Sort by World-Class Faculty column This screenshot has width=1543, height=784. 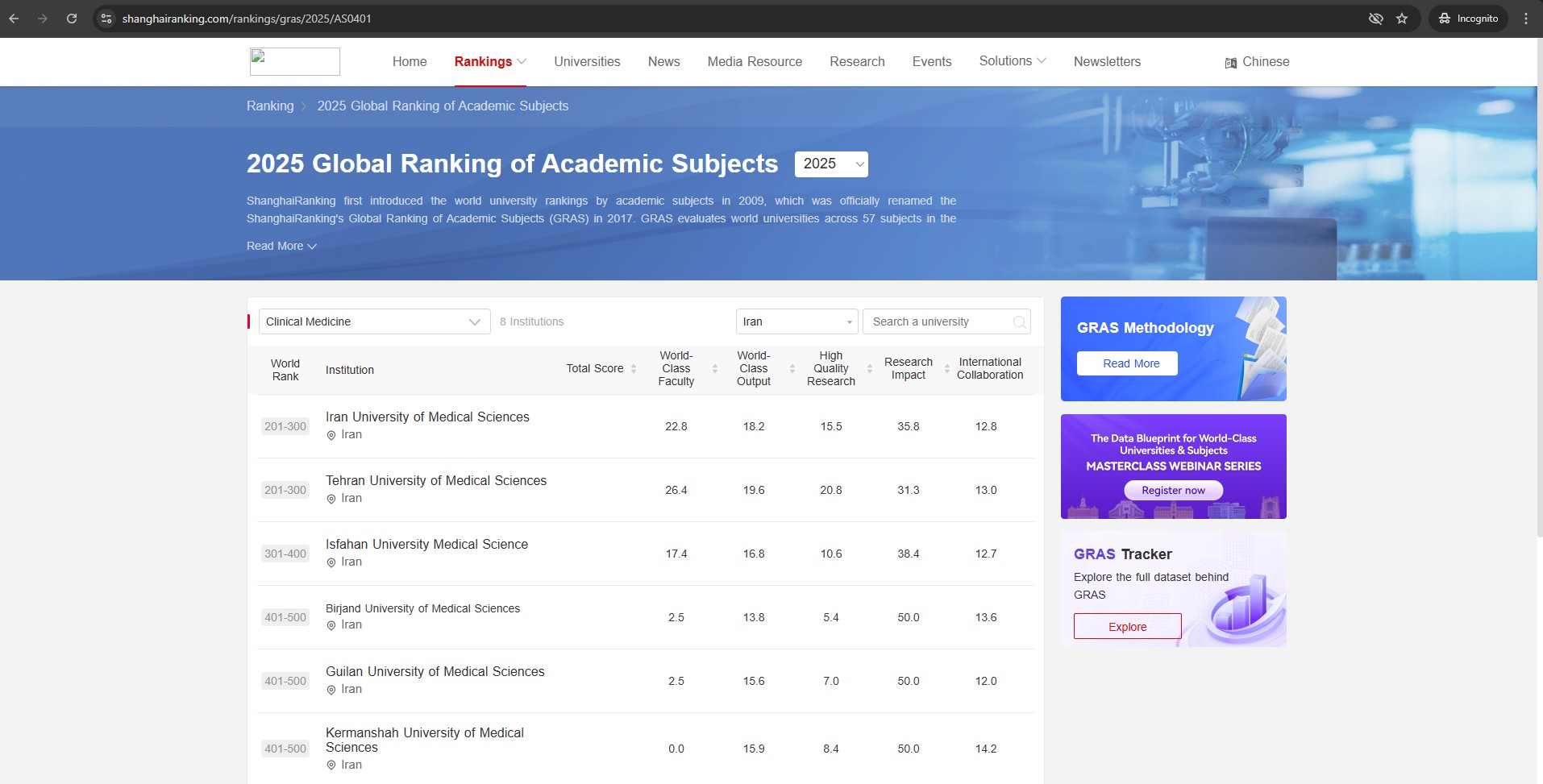[x=714, y=369]
